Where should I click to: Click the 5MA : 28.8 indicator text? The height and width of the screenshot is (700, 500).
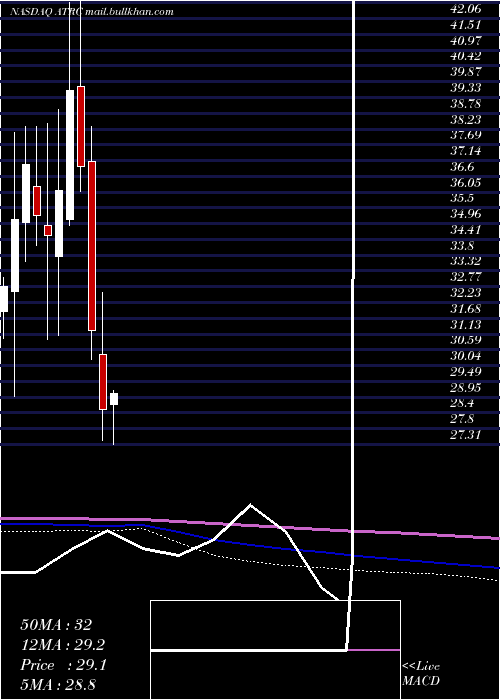click(58, 684)
